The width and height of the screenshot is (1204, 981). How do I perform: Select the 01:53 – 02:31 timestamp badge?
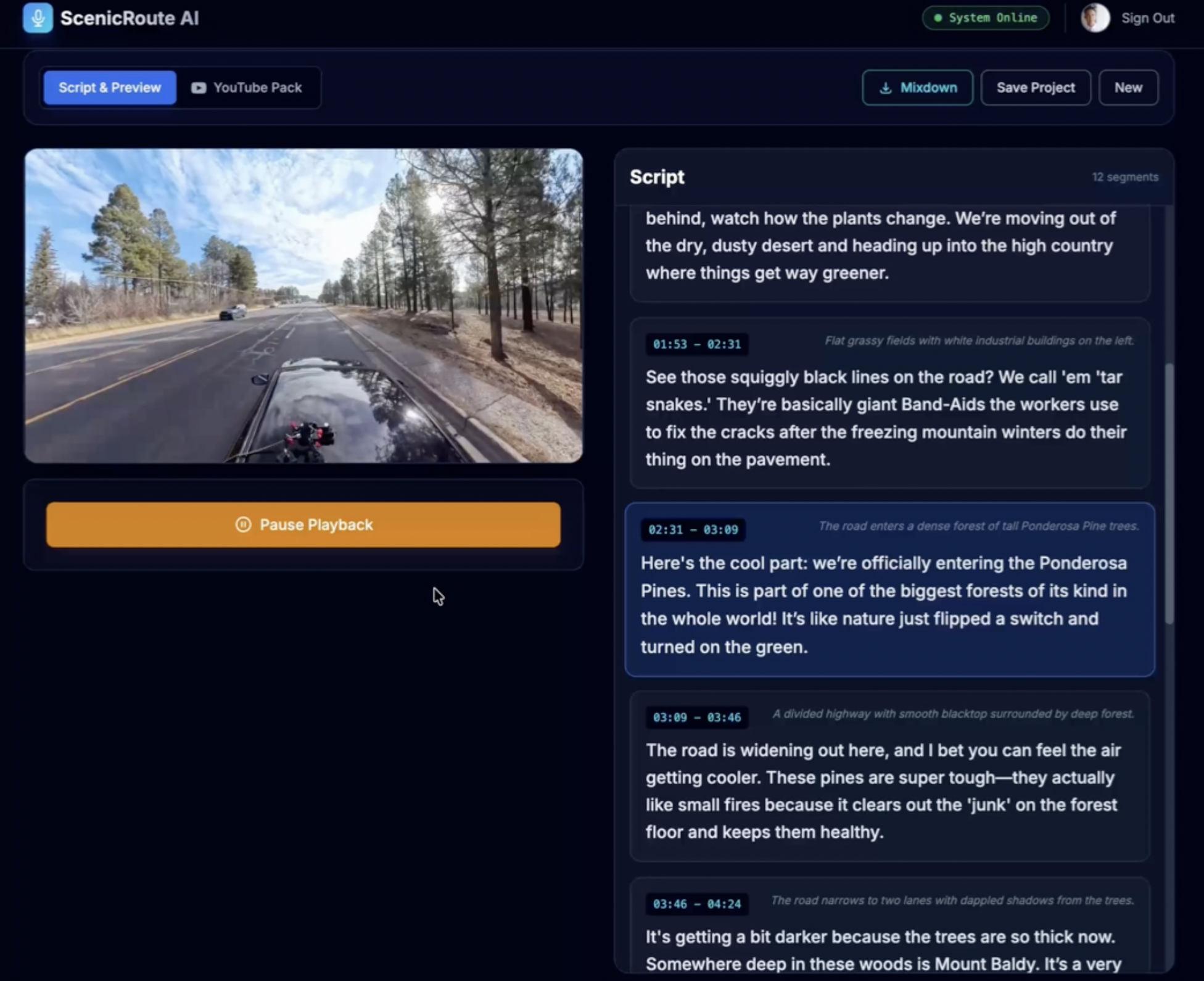[x=696, y=344]
